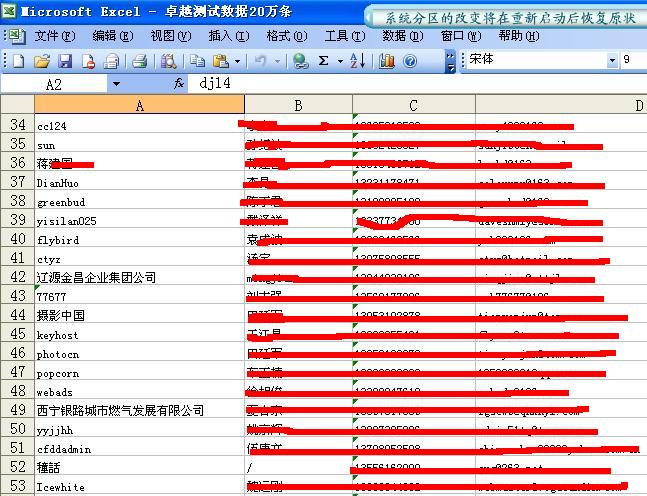Click the Insert Function fx button

coord(179,84)
